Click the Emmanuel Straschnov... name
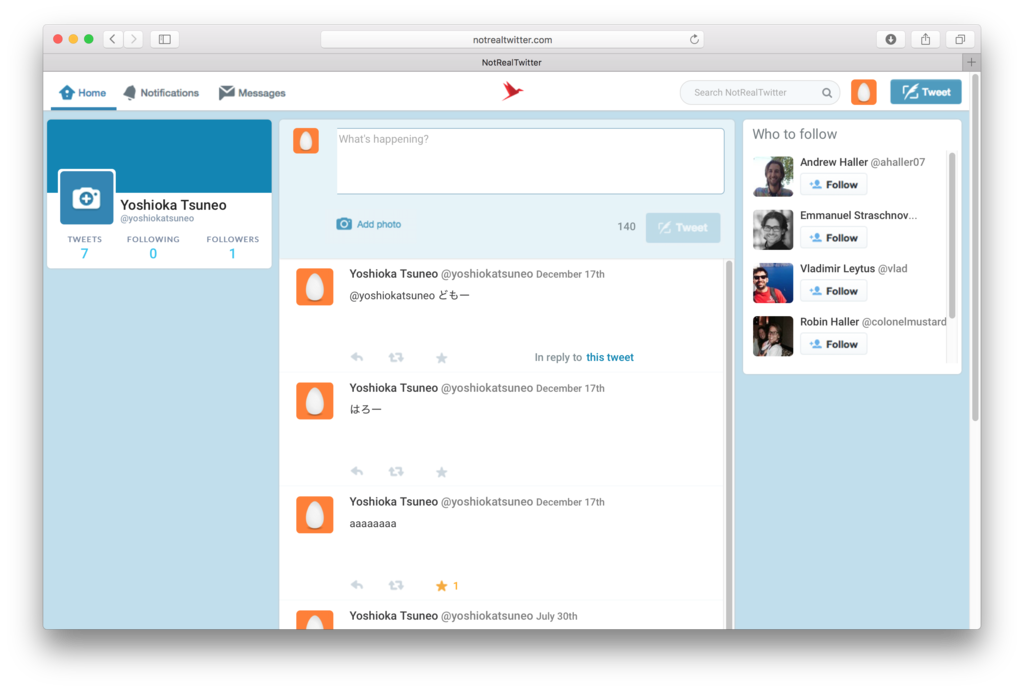Viewport: 1024px width, 691px height. coord(859,215)
